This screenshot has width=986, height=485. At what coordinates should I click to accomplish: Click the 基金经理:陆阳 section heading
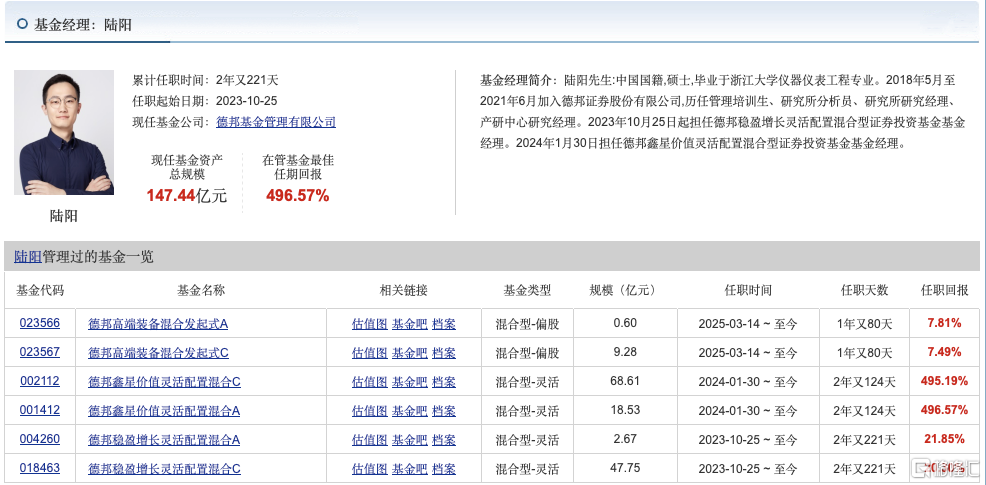point(82,25)
